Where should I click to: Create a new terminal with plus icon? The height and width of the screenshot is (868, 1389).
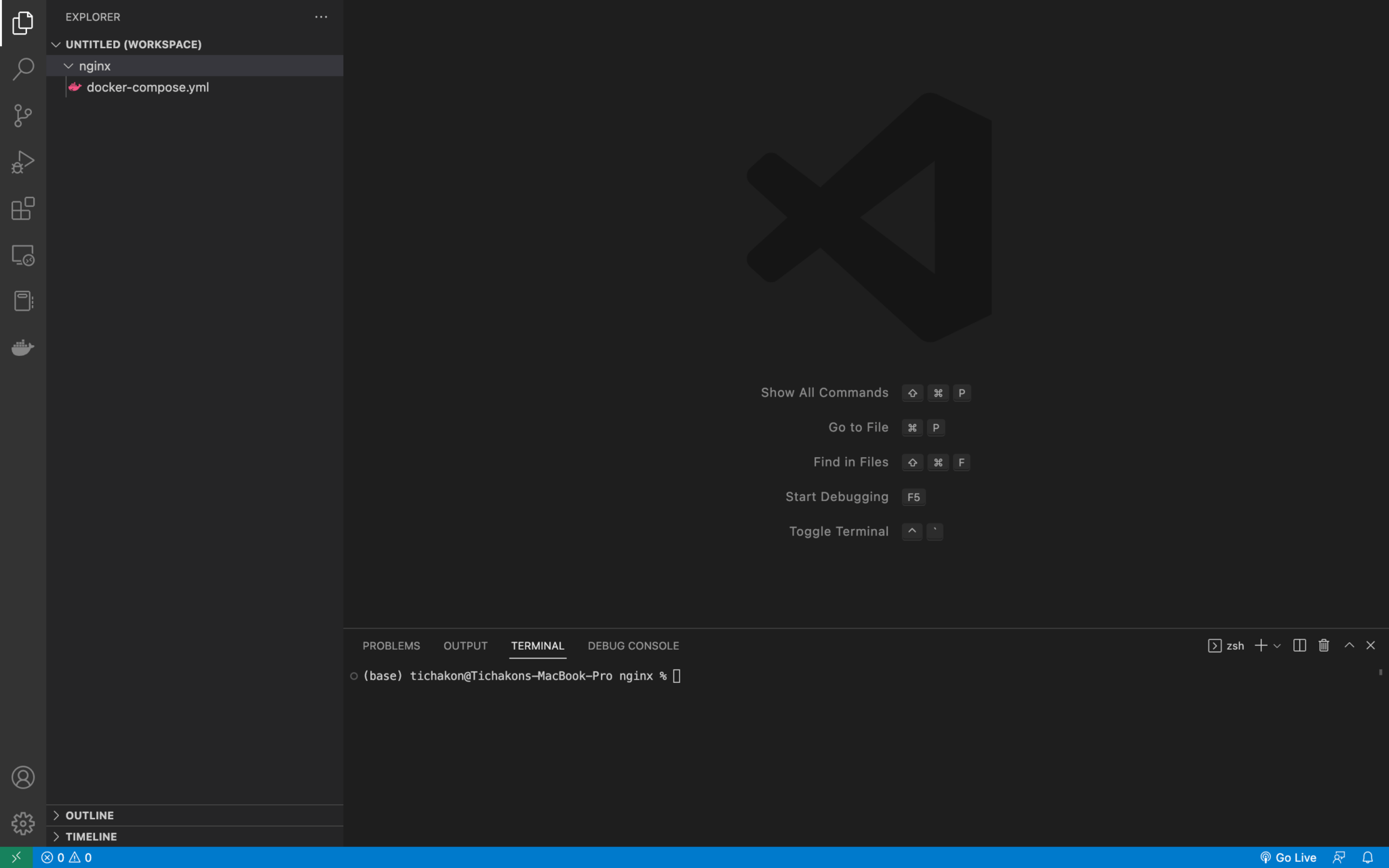click(x=1259, y=645)
